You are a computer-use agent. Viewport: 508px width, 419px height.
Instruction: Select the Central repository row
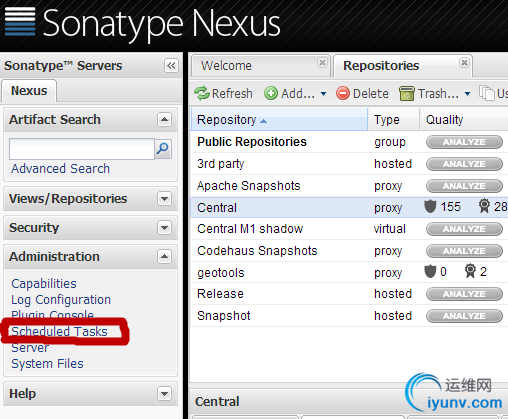click(x=349, y=207)
